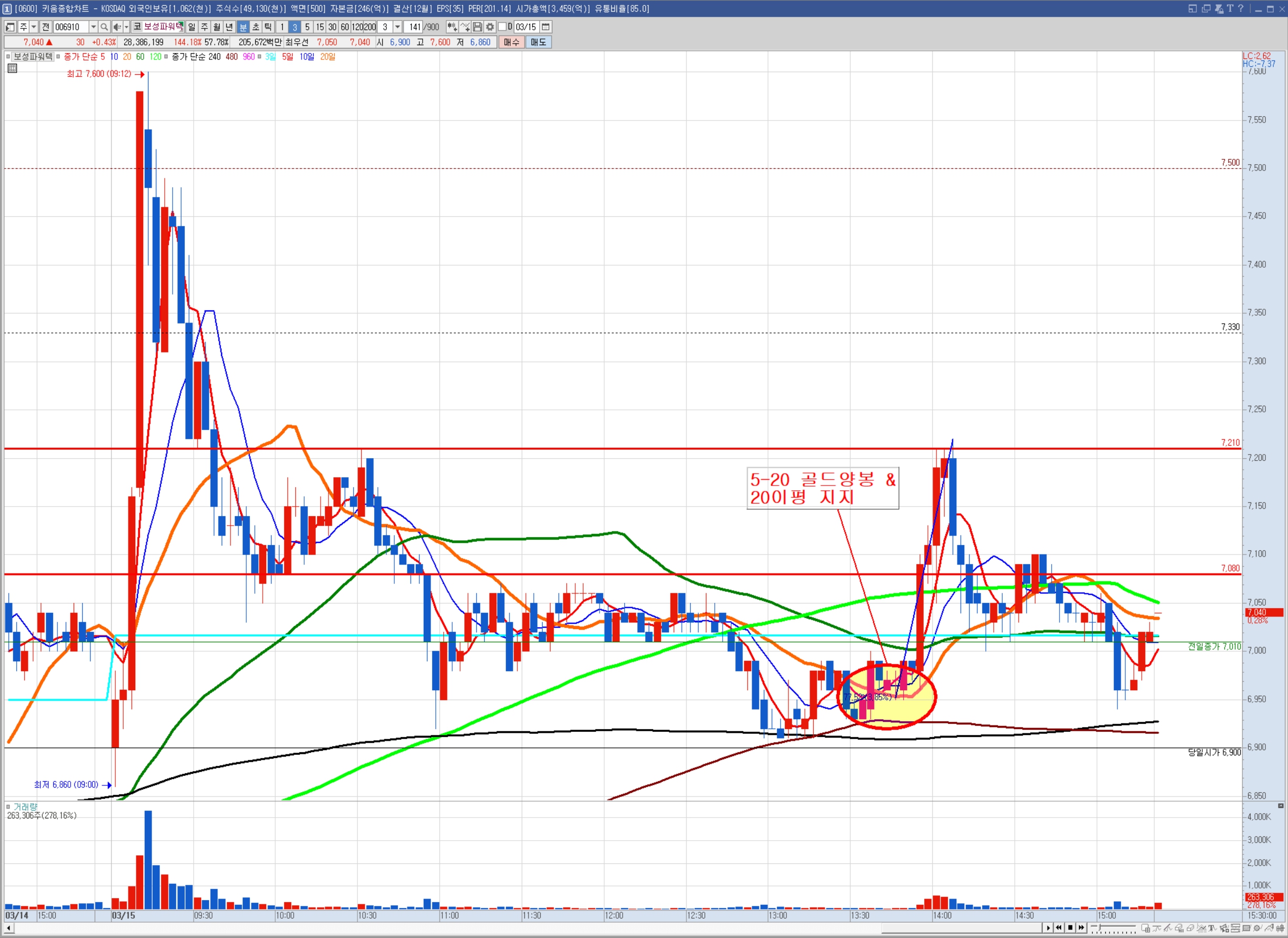Viewport: 1288px width, 938px height.
Task: Open the 주 type dropdown arrow
Action: (34, 27)
